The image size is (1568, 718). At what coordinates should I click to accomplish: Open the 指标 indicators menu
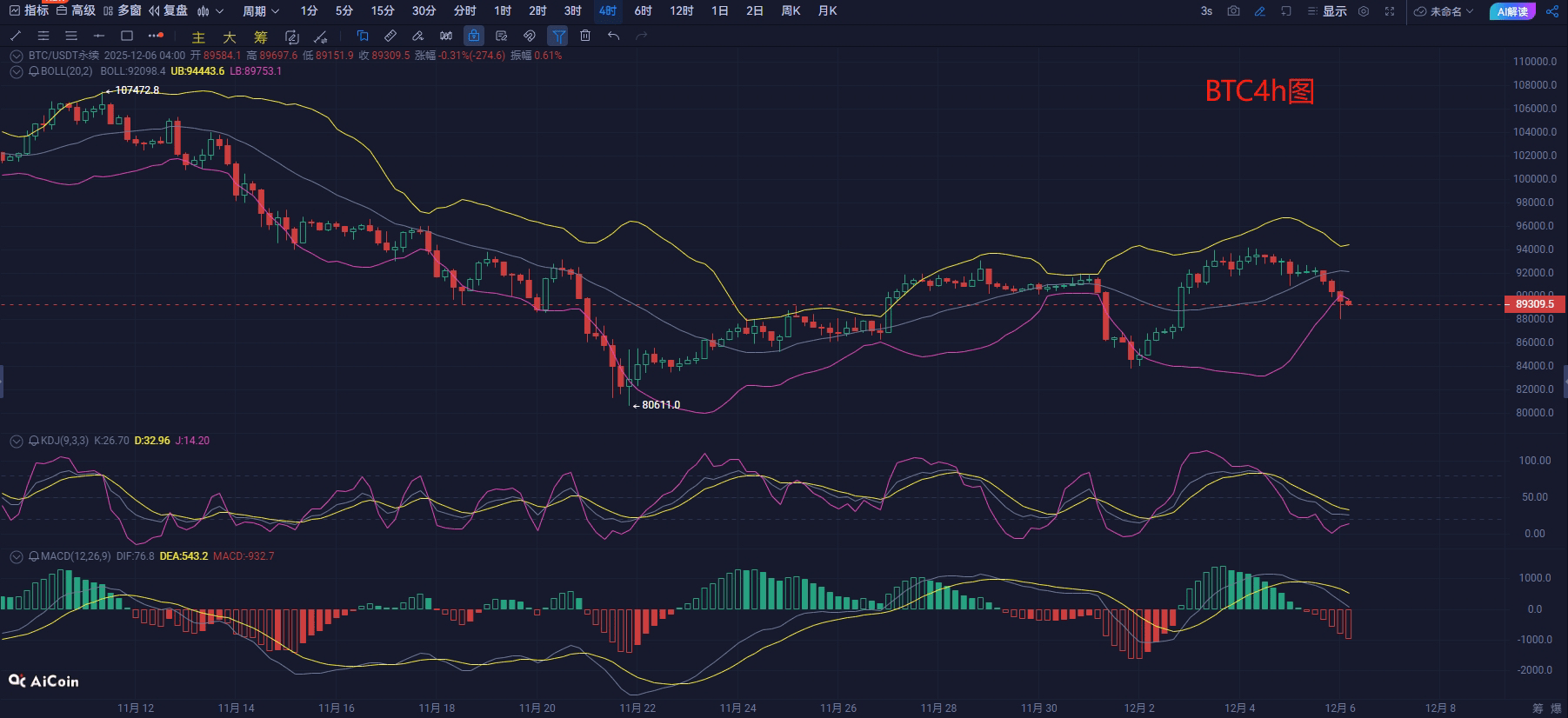[29, 10]
